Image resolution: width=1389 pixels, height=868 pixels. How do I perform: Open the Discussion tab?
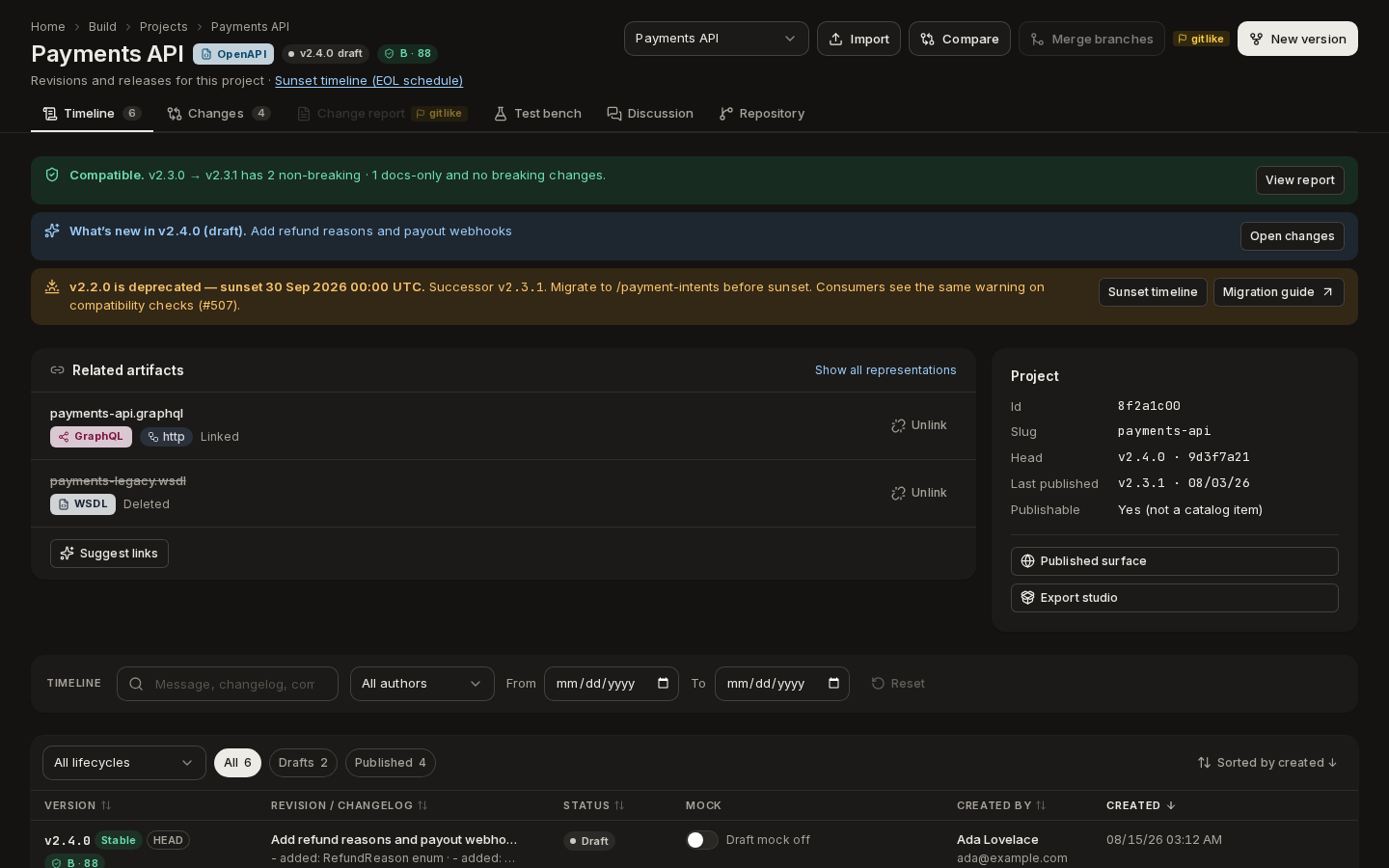coord(650,114)
